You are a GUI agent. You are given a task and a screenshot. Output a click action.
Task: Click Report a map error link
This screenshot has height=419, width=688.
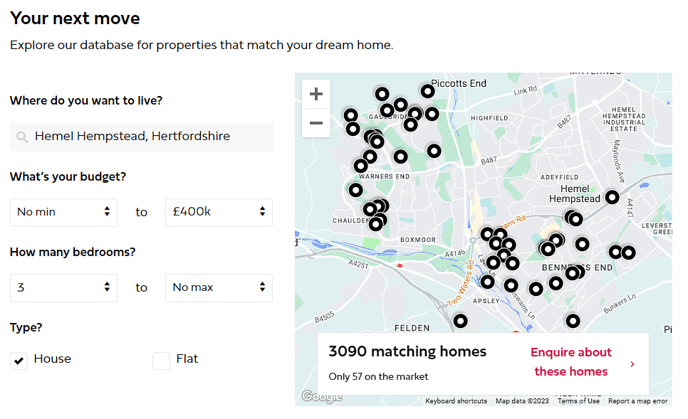point(637,401)
